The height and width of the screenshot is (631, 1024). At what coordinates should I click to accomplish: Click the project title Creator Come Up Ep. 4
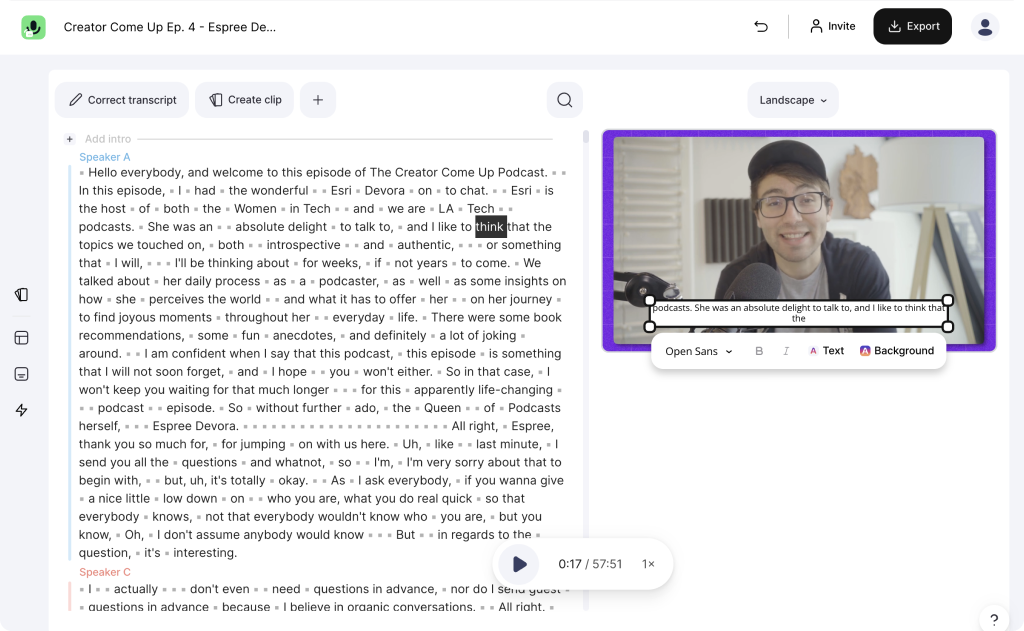170,27
